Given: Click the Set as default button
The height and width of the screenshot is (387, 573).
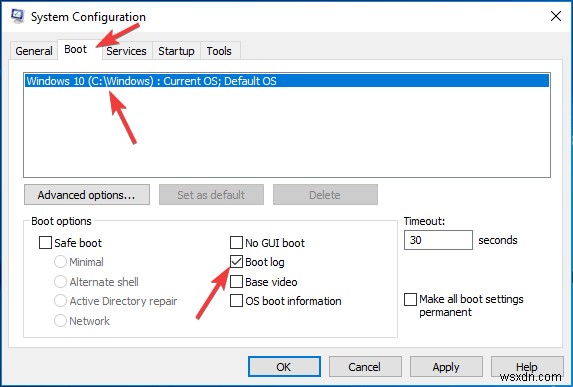Looking at the screenshot, I should (x=211, y=195).
